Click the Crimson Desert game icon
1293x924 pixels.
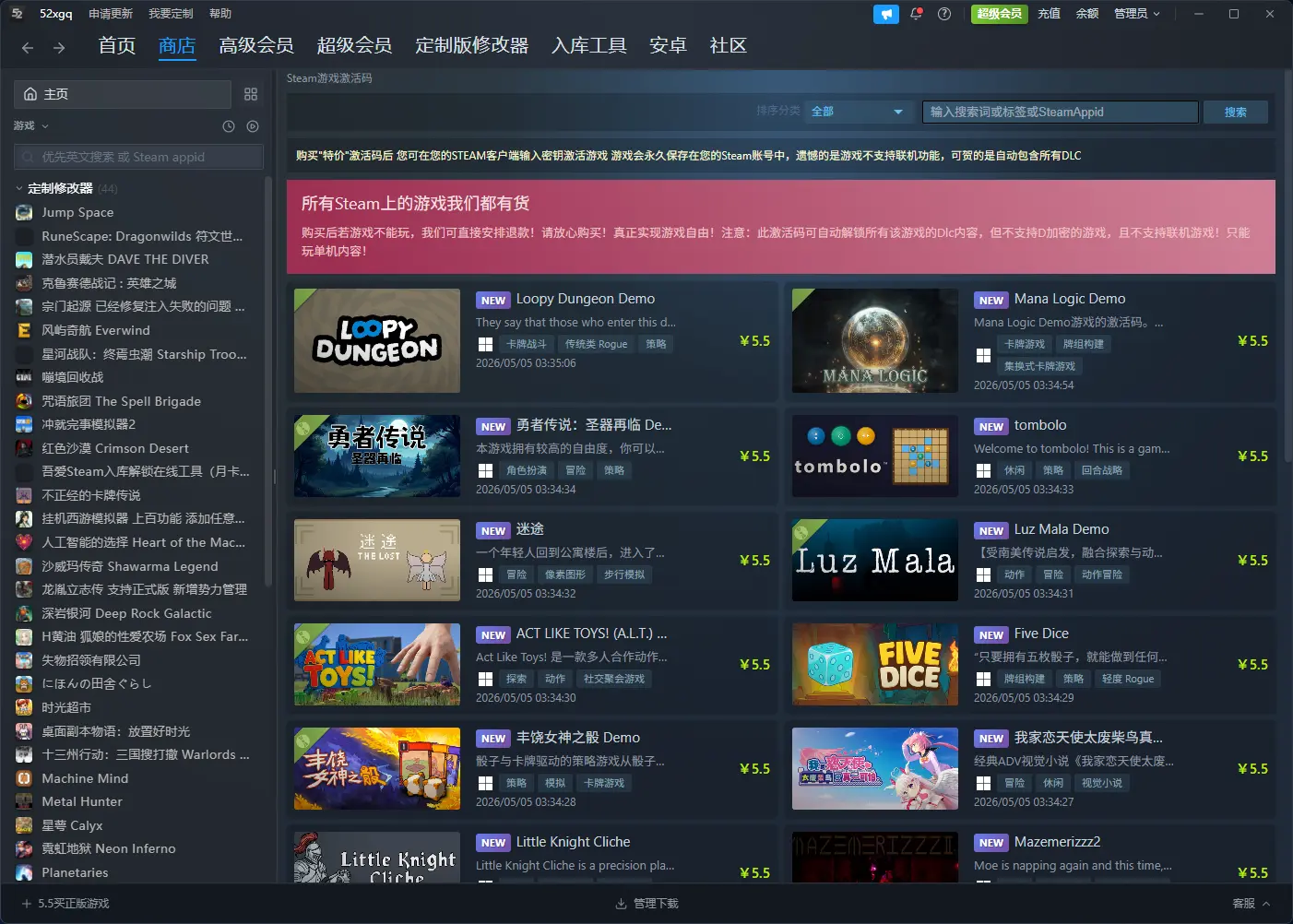click(24, 448)
